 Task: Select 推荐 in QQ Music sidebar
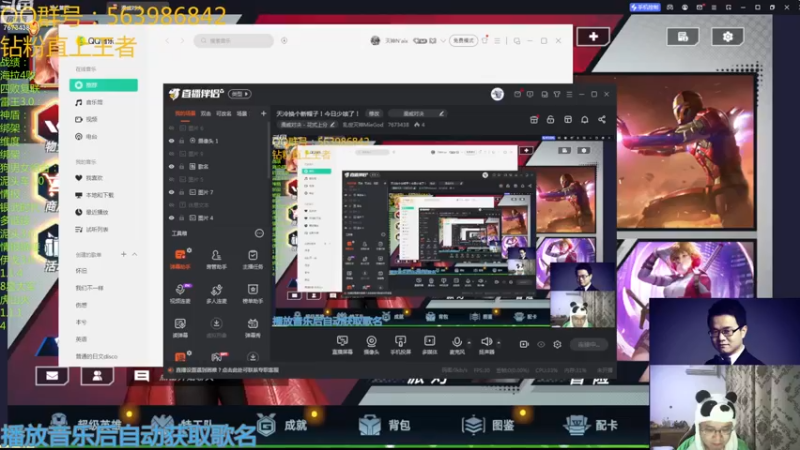pyautogui.click(x=104, y=85)
